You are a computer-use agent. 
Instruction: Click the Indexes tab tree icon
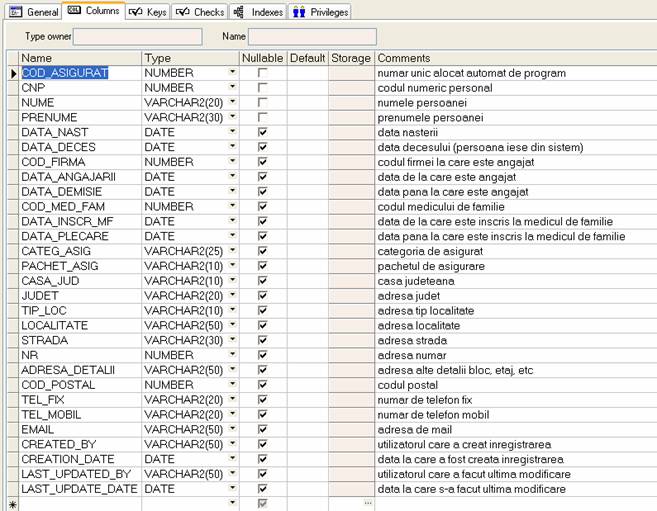tap(238, 12)
